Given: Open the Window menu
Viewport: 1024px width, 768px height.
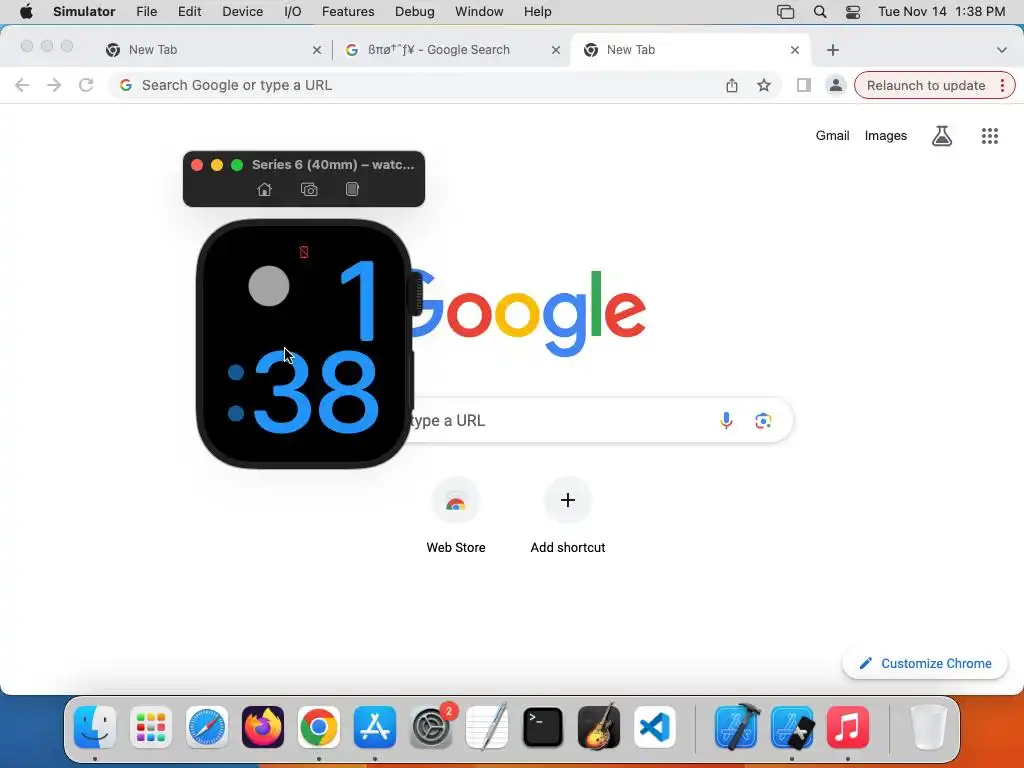Looking at the screenshot, I should point(479,12).
